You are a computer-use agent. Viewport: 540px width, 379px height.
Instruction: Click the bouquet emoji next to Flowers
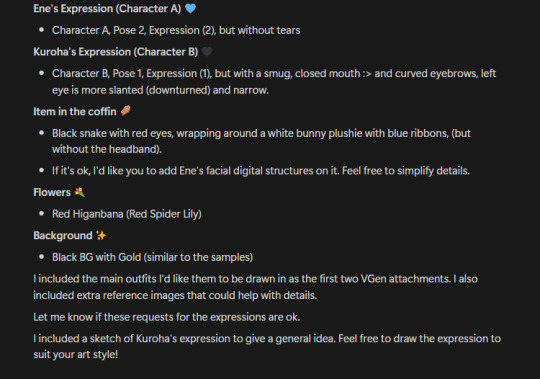(80, 192)
